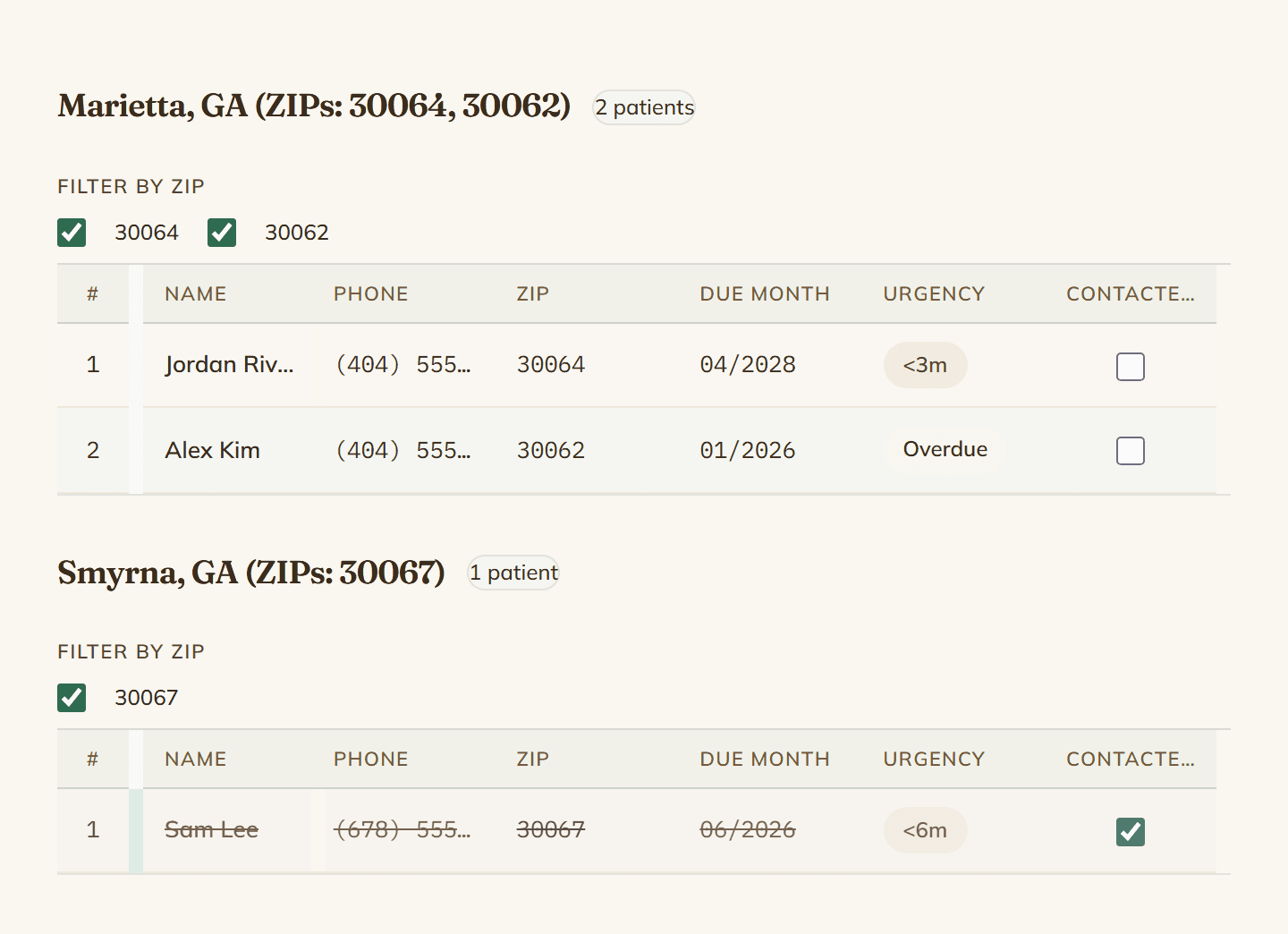Click the "Smyrna, GA (ZIPs: 30067)" heading
Viewport: 1288px width, 934px height.
click(x=251, y=573)
